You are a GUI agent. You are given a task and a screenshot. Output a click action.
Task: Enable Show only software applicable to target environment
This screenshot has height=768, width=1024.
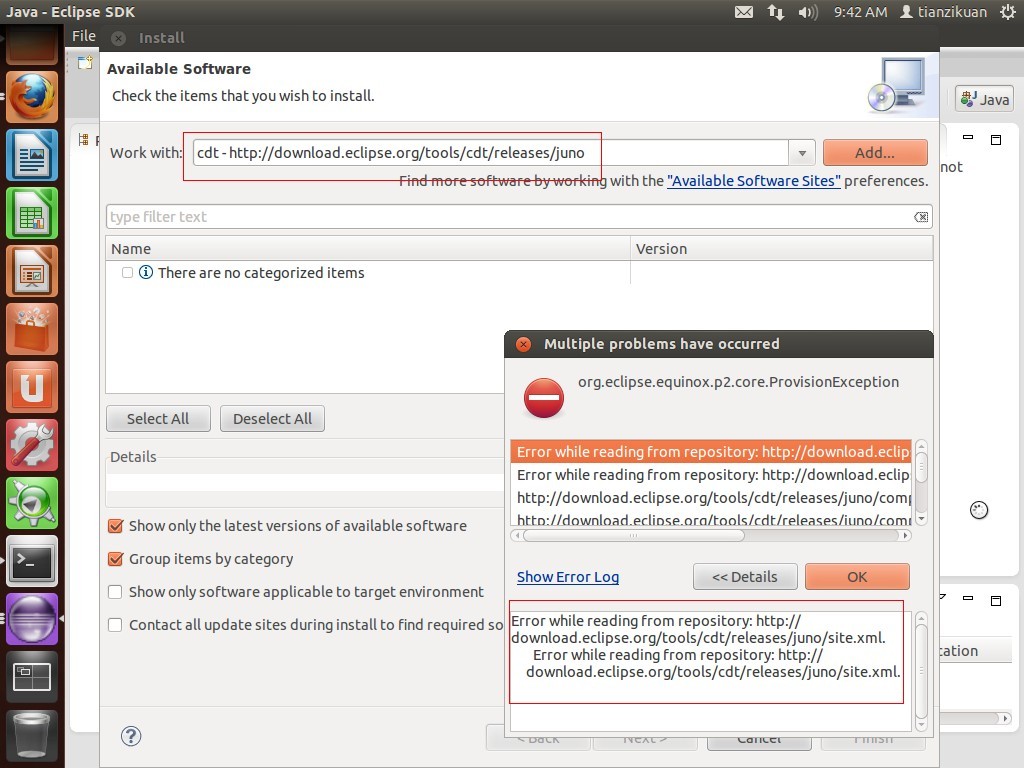(x=115, y=592)
